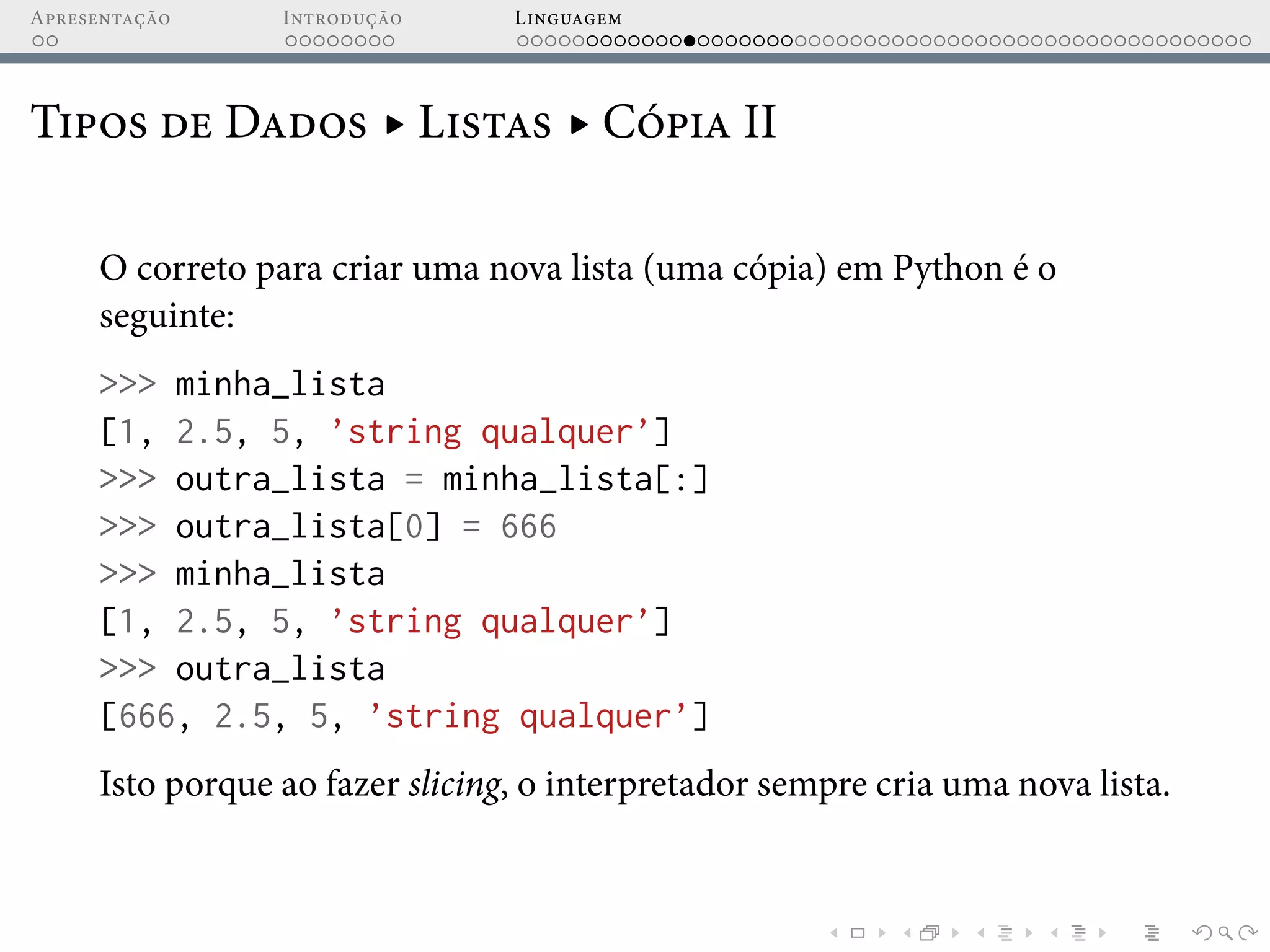Go to previous section arrow
The image size is (1270, 952).
(1054, 933)
